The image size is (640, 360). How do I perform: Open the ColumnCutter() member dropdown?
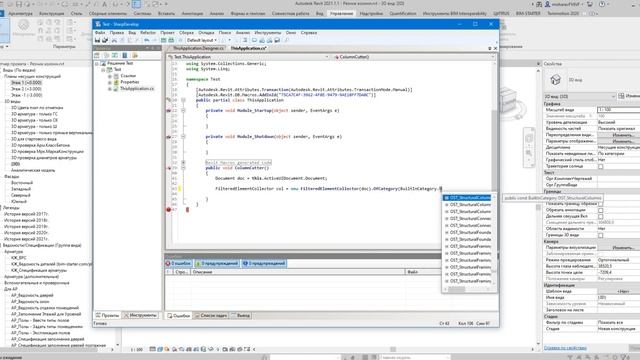click(x=414, y=57)
